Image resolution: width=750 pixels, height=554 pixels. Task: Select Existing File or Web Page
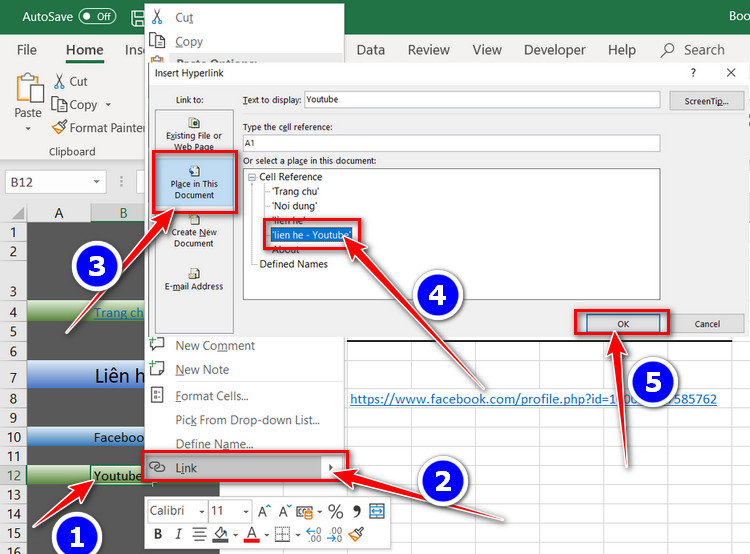tap(194, 133)
